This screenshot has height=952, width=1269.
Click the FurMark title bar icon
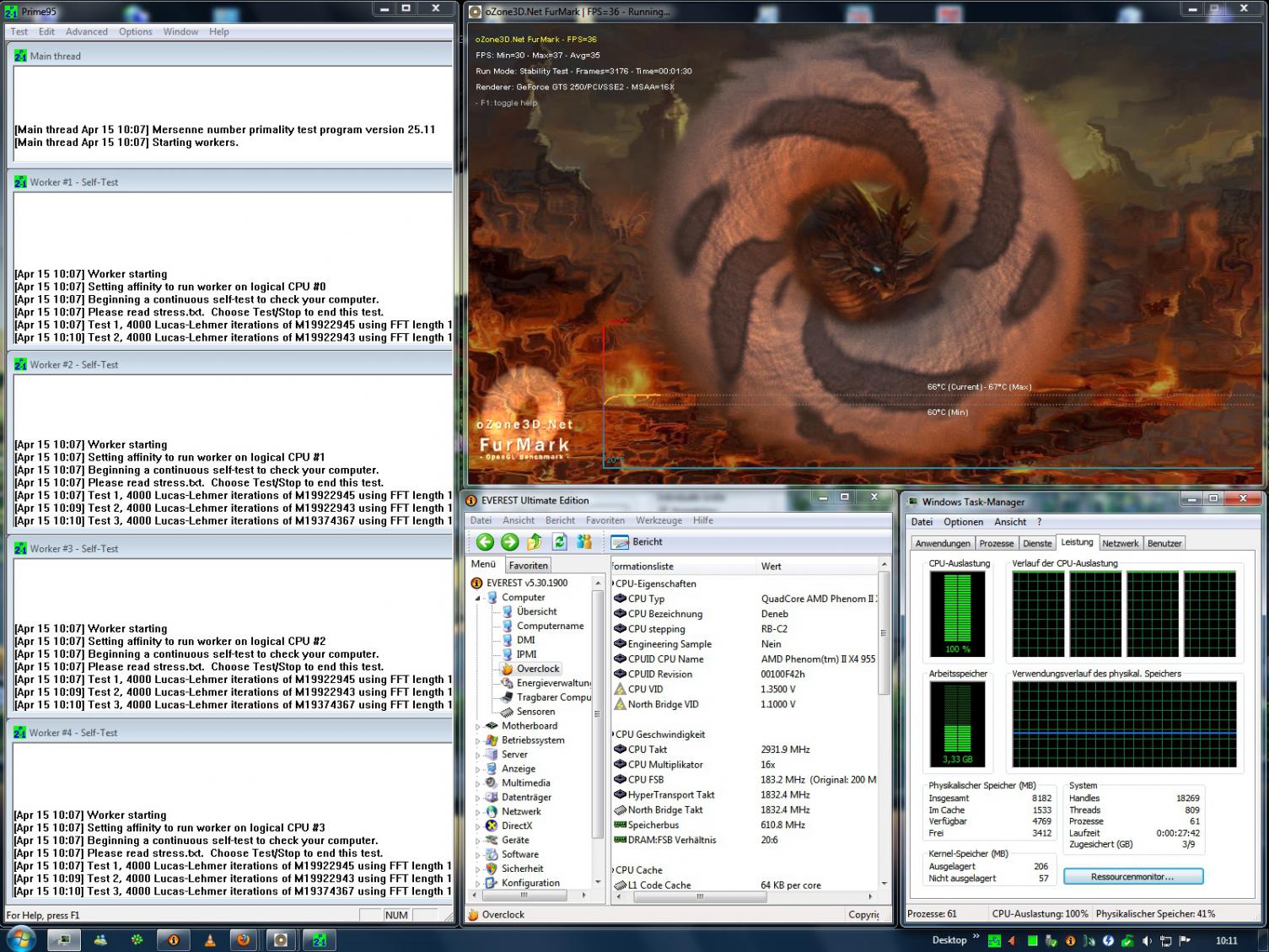pyautogui.click(x=476, y=12)
